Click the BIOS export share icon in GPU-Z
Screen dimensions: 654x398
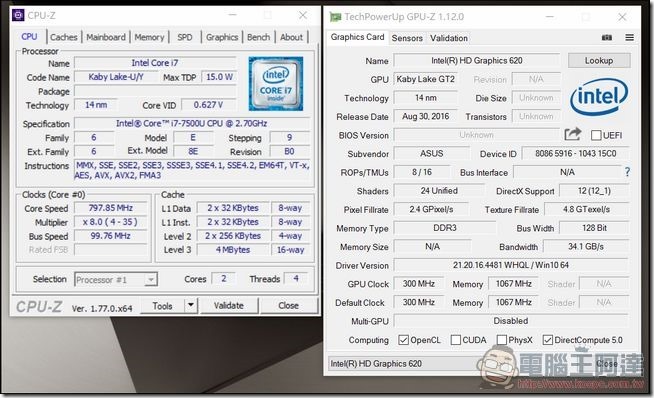(573, 134)
